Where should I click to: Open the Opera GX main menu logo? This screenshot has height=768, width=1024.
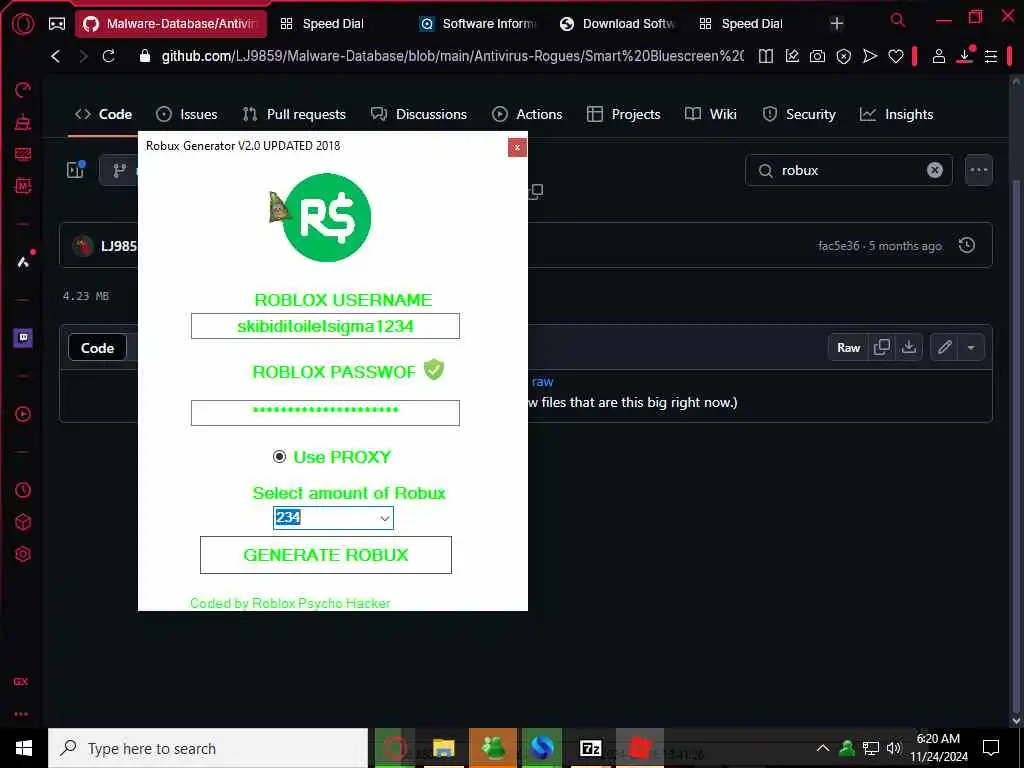[x=23, y=24]
